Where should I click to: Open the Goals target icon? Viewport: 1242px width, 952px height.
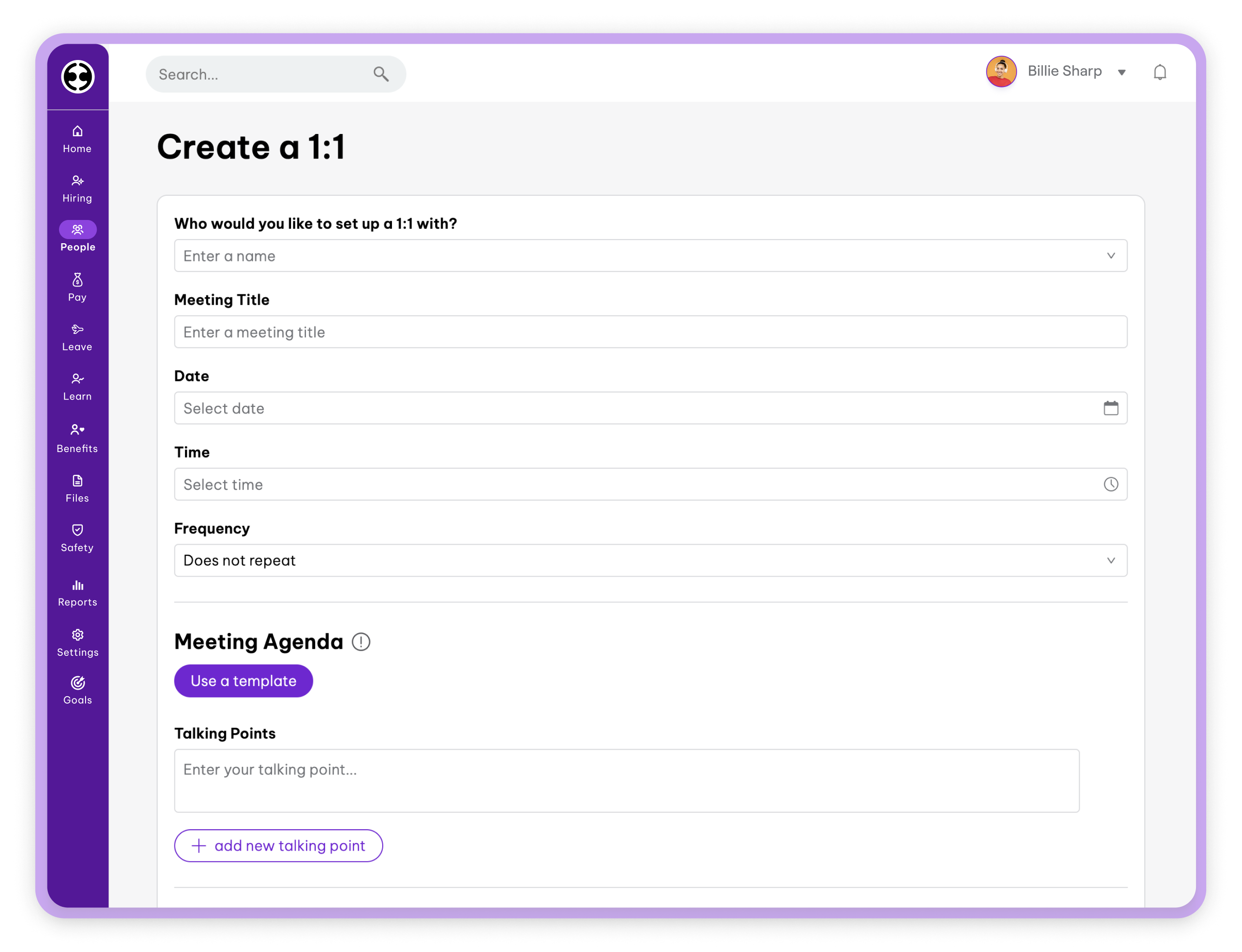(78, 683)
